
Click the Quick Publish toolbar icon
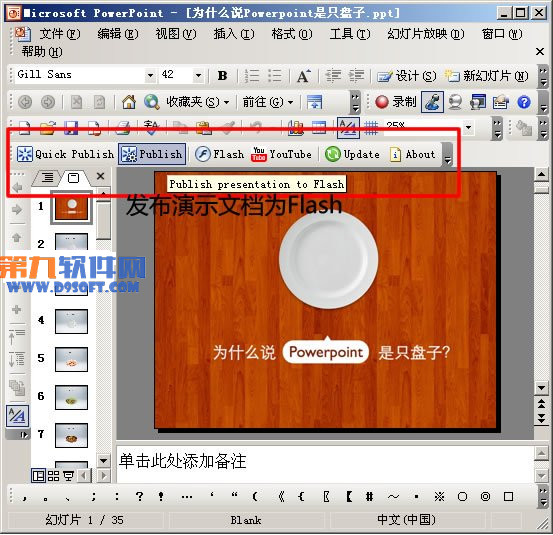click(66, 154)
